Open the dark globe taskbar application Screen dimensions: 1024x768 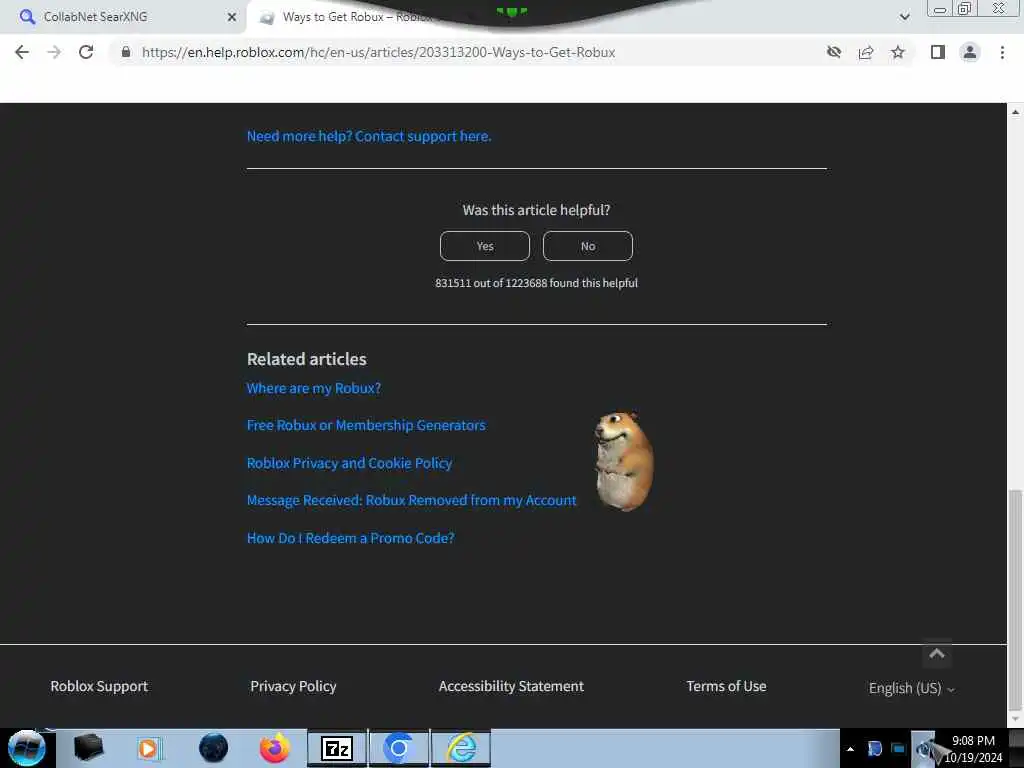(214, 748)
